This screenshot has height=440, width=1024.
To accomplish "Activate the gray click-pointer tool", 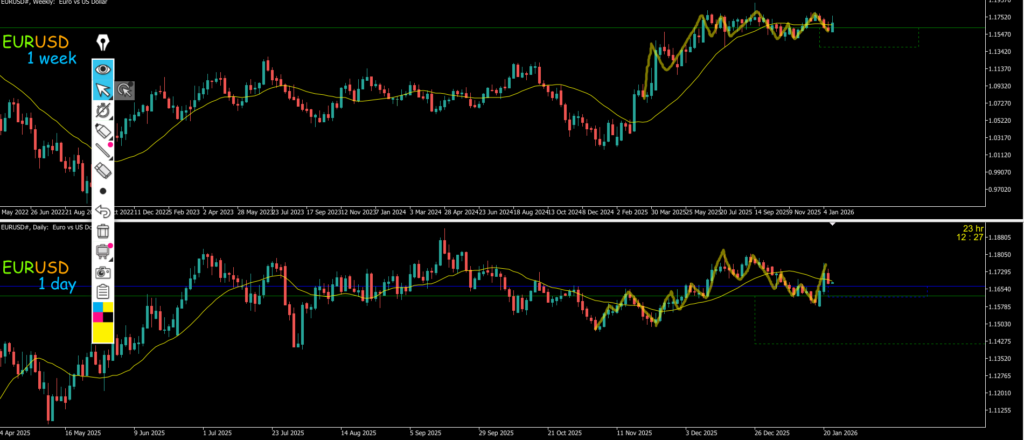I will [x=124, y=90].
